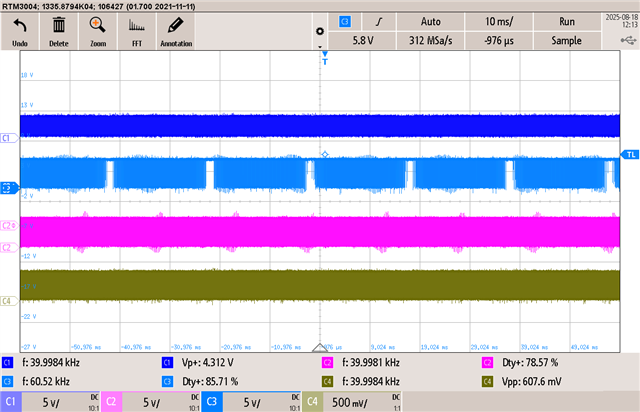Click the C3 DC 10:1 coupling indicator
The height and width of the screenshot is (412, 640).
coord(295,402)
